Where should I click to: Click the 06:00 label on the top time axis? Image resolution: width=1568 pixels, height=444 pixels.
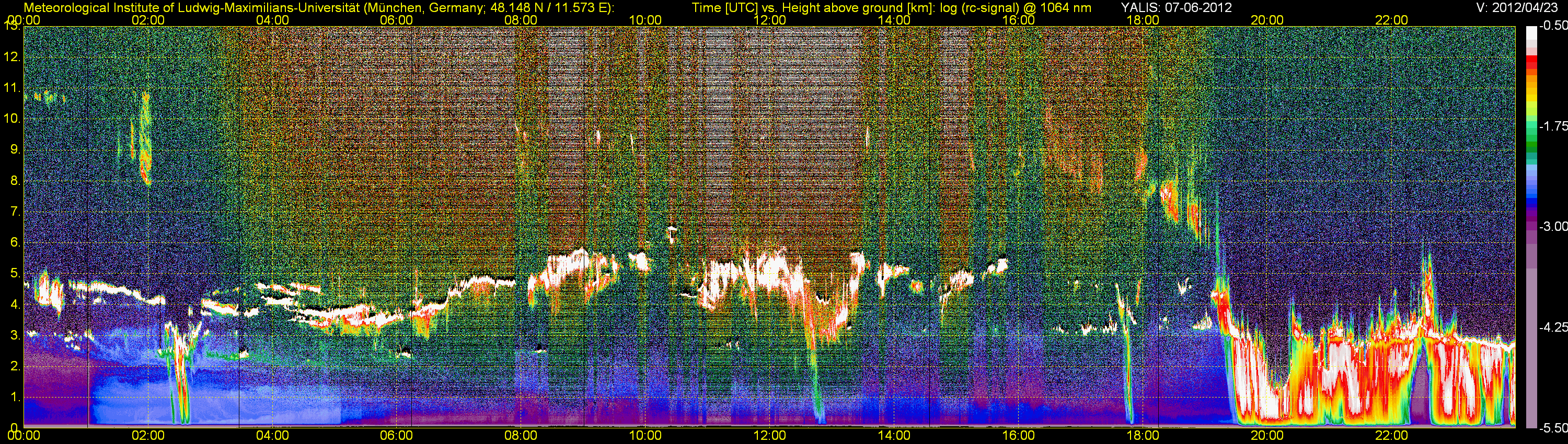396,20
